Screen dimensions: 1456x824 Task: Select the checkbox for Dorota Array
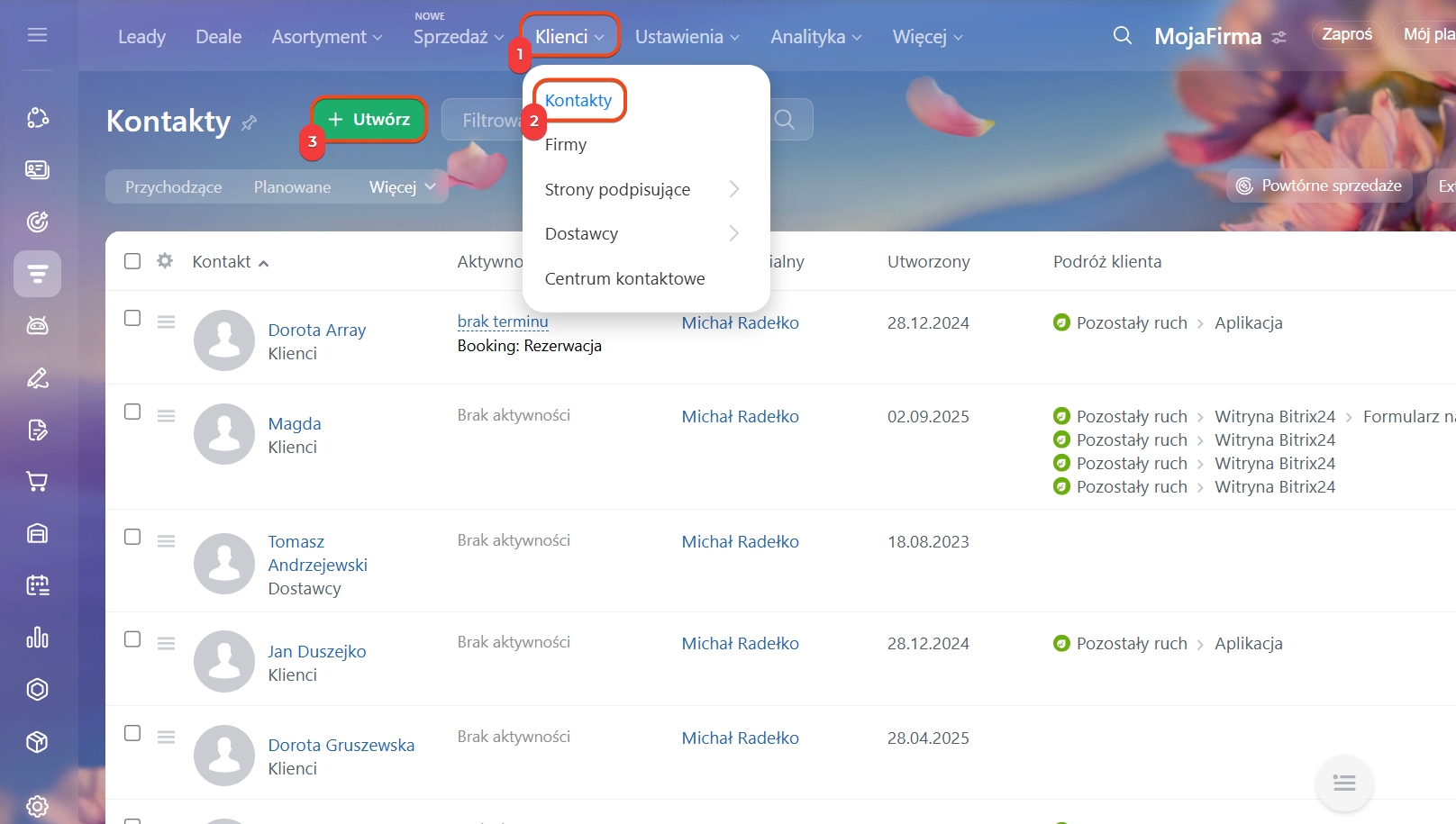click(132, 319)
